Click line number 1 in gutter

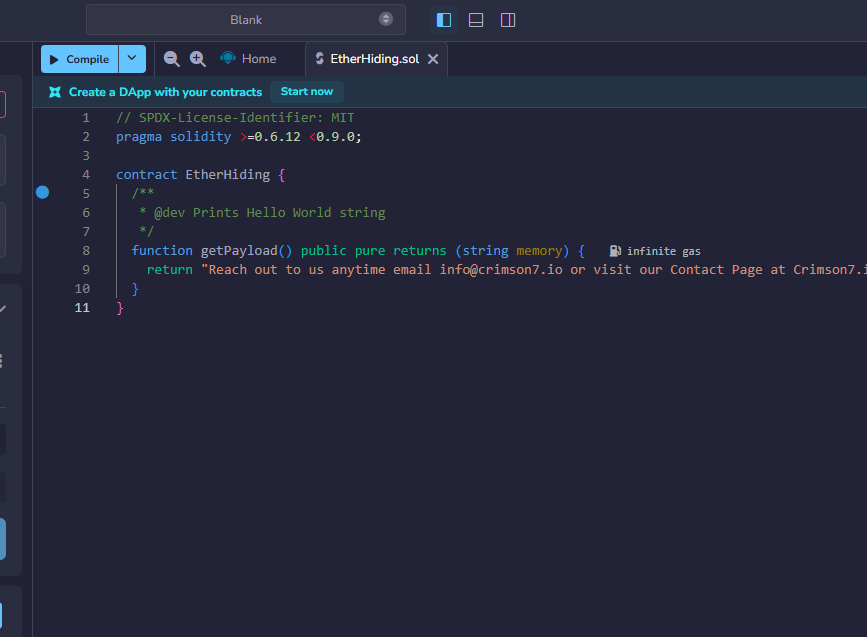pyautogui.click(x=86, y=118)
